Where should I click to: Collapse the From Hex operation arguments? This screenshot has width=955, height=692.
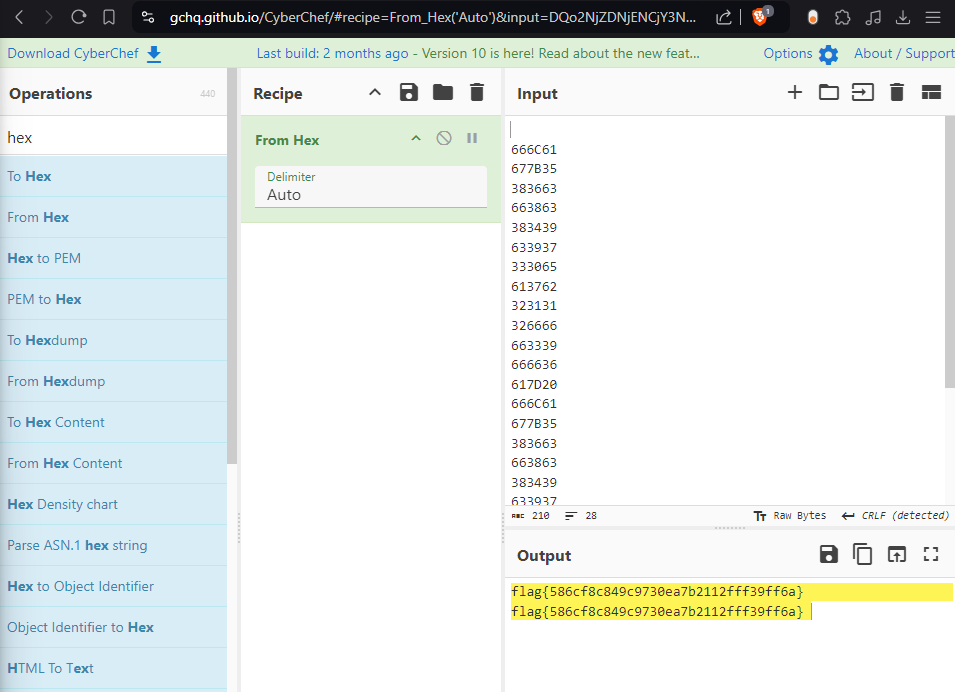416,138
